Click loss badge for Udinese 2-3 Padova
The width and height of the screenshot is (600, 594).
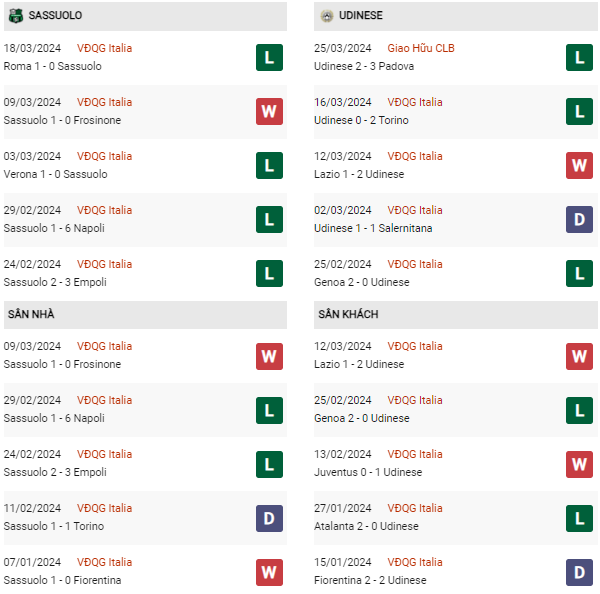[579, 57]
